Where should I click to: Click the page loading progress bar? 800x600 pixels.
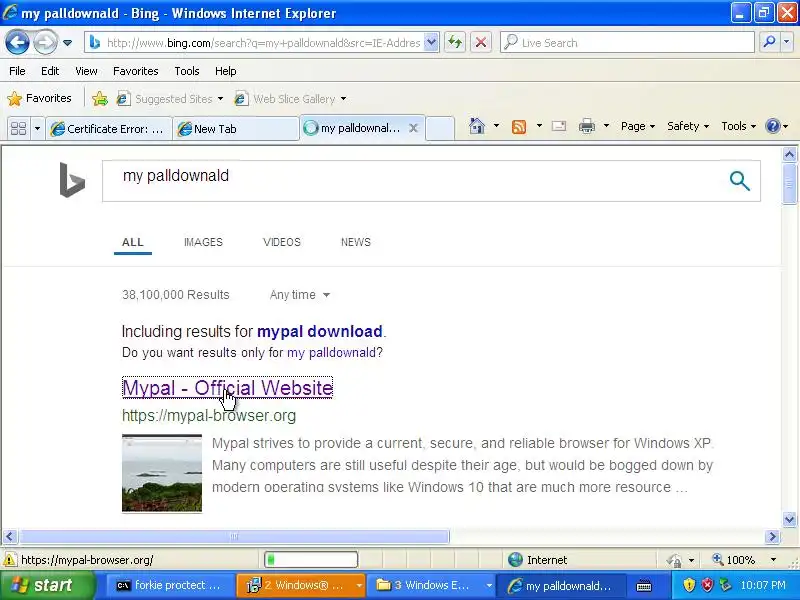click(x=311, y=560)
